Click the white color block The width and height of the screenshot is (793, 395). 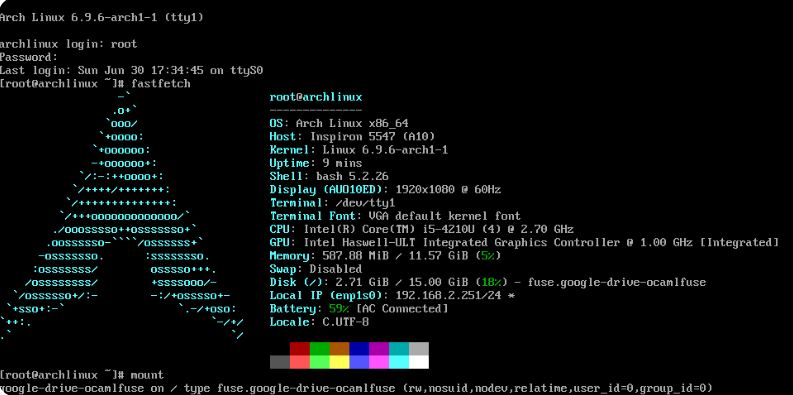[419, 362]
